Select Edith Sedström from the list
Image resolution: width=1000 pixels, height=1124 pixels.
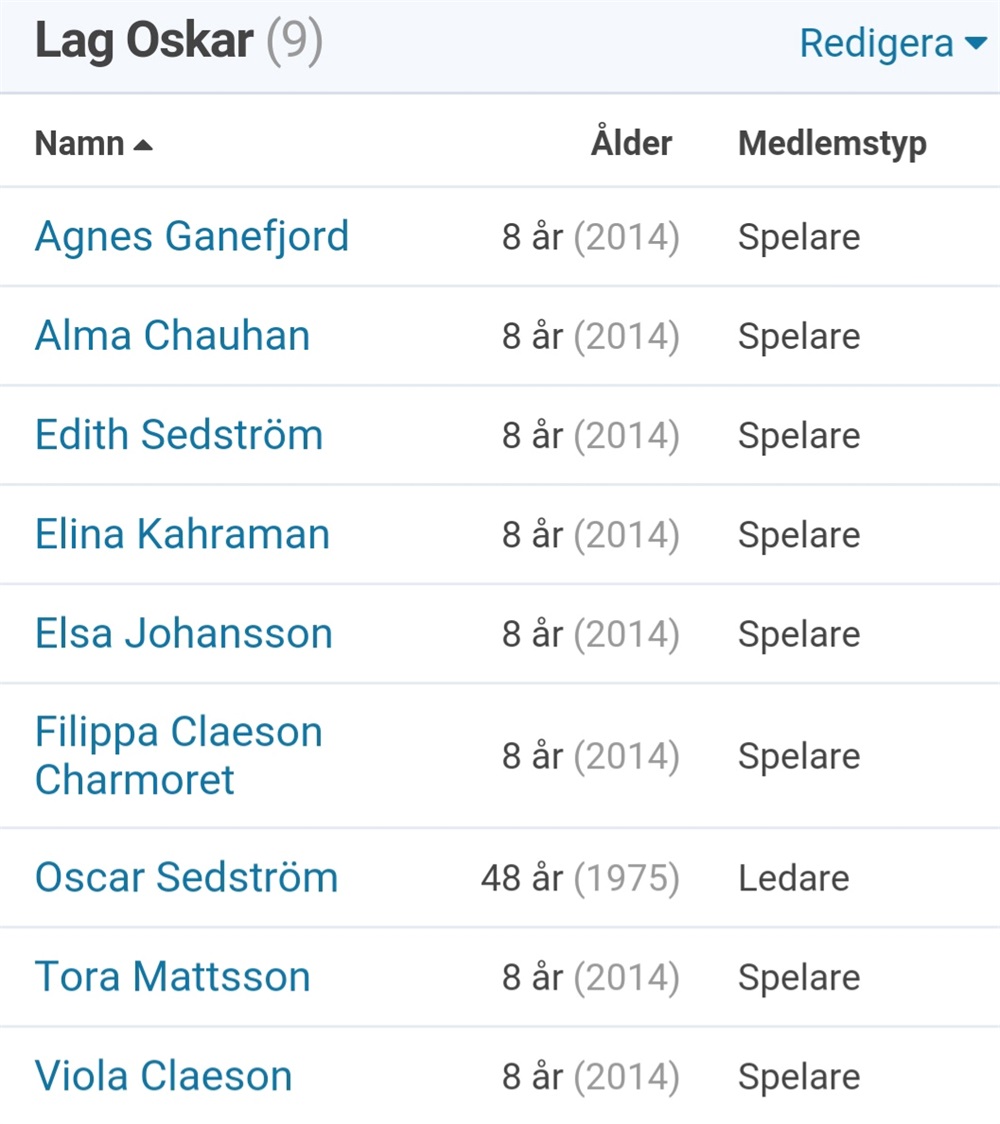[x=178, y=434]
